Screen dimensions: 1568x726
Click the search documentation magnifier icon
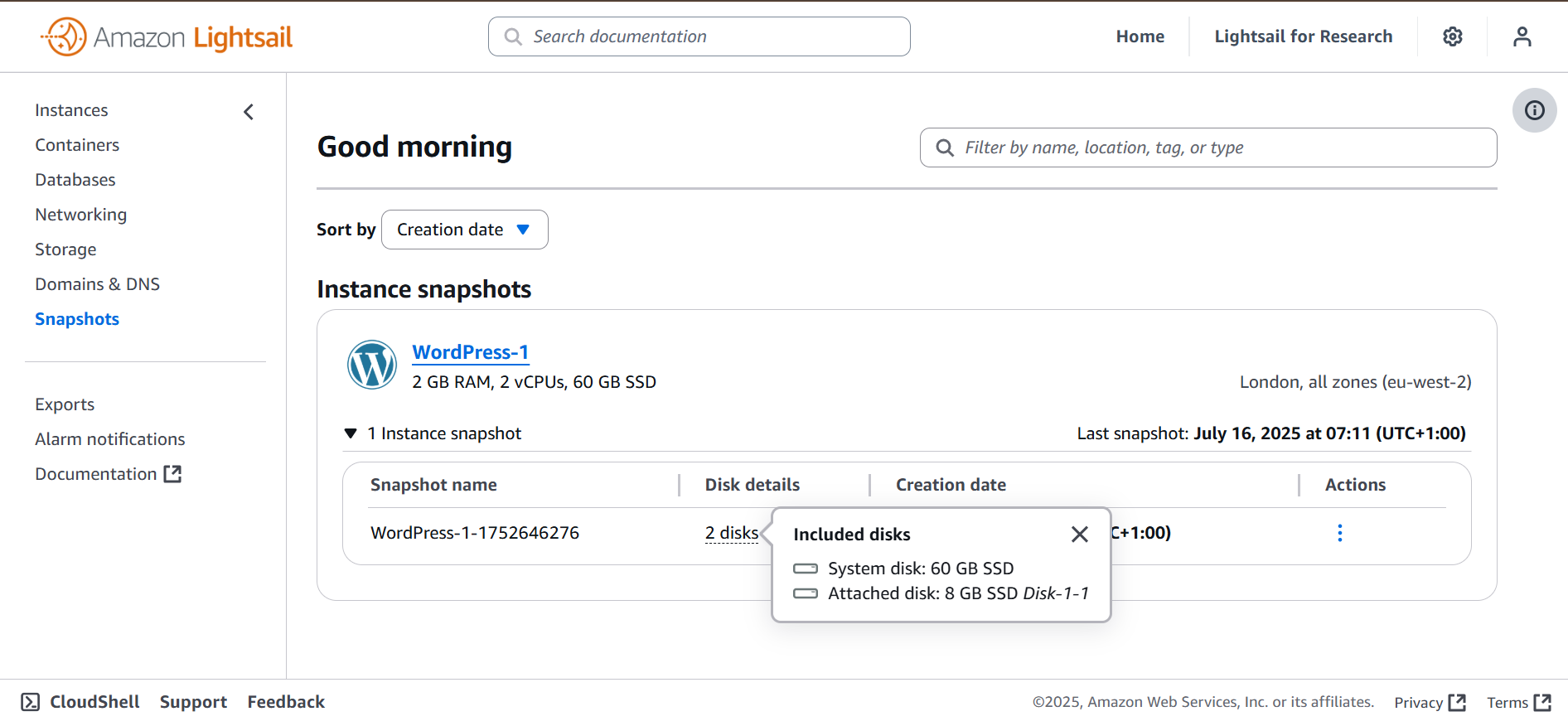point(513,36)
